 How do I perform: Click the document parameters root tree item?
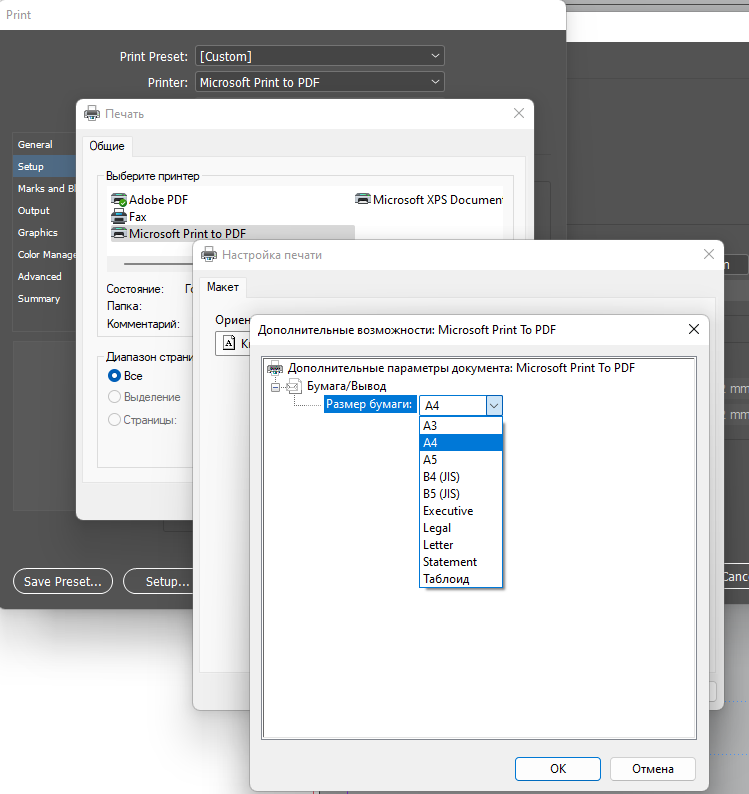coord(461,368)
